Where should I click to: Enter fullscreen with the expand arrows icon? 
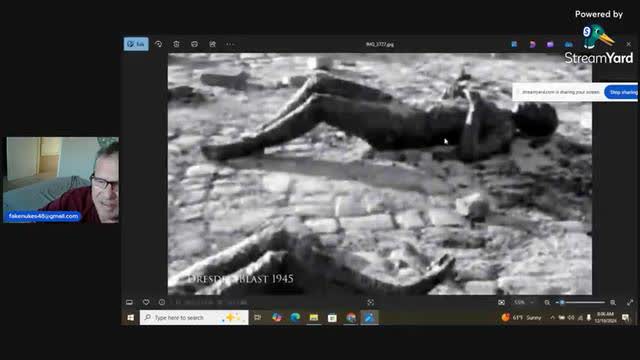tap(630, 302)
